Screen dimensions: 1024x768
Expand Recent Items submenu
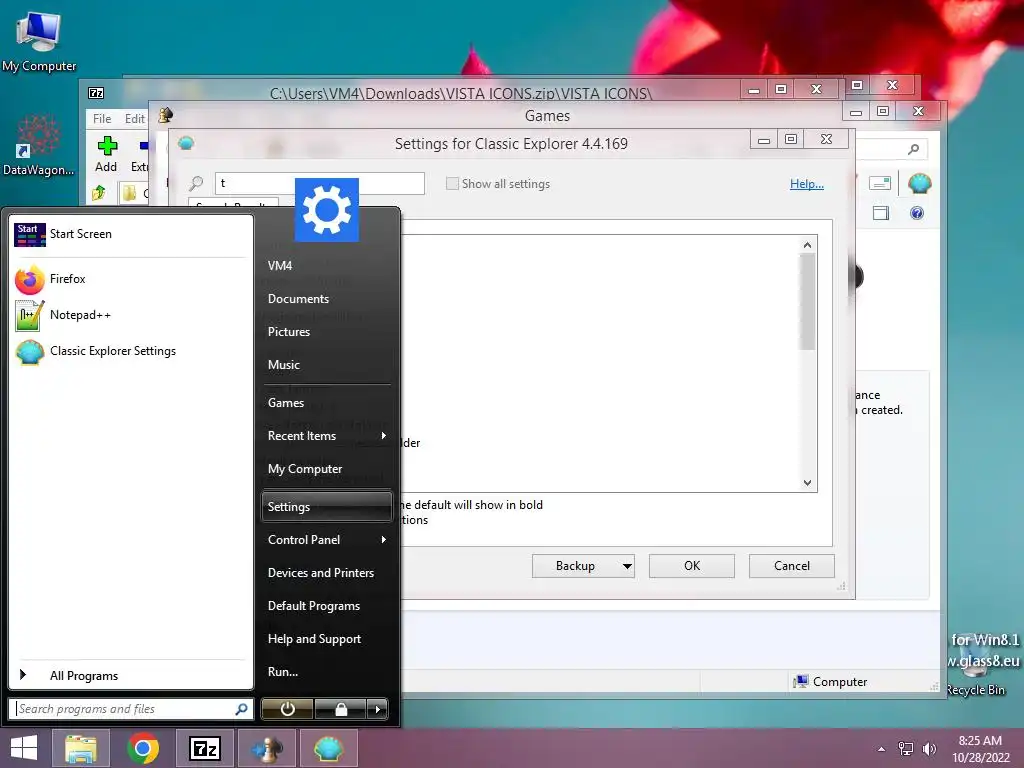(327, 436)
